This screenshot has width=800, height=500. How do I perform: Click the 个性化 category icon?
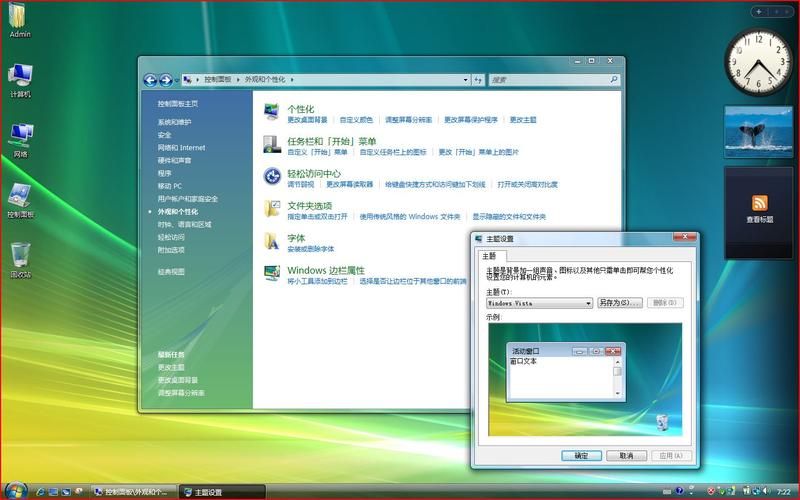272,112
